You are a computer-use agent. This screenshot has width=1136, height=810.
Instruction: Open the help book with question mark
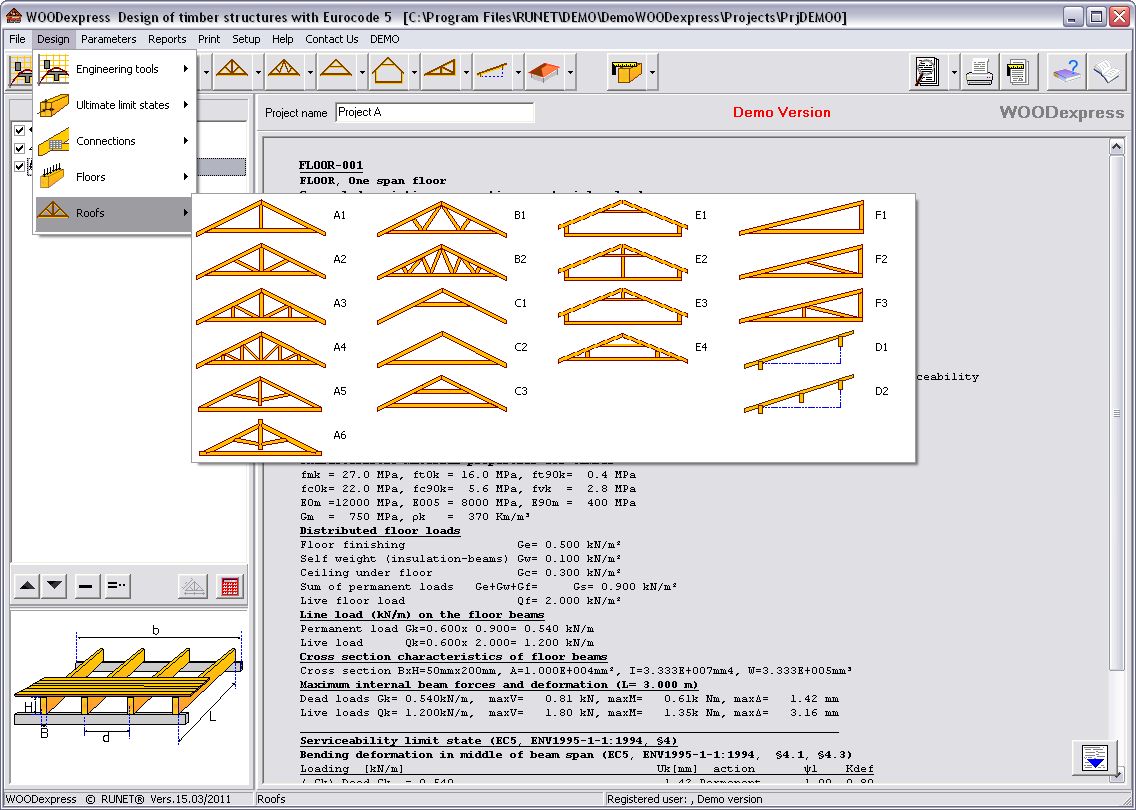[x=1066, y=72]
